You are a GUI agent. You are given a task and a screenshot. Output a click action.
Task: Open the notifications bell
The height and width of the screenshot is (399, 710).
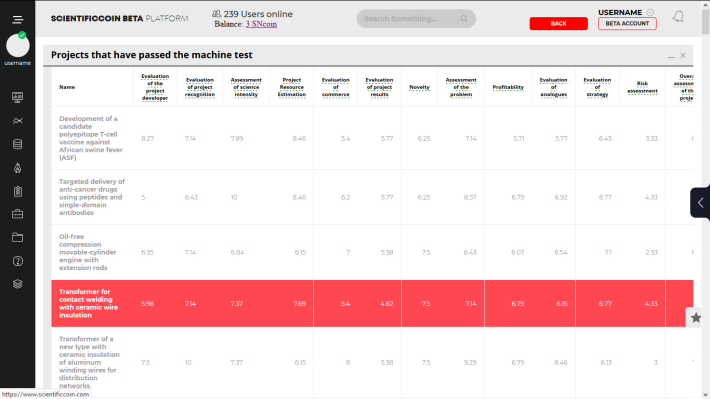pyautogui.click(x=678, y=17)
